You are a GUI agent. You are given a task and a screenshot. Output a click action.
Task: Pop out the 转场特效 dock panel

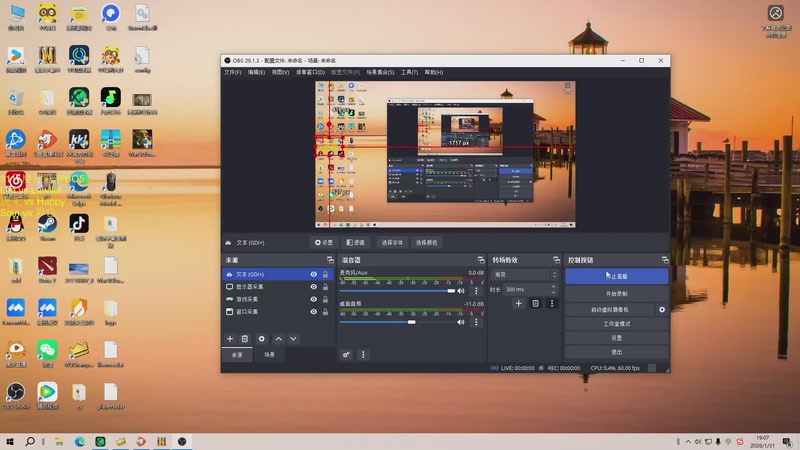[x=556, y=260]
